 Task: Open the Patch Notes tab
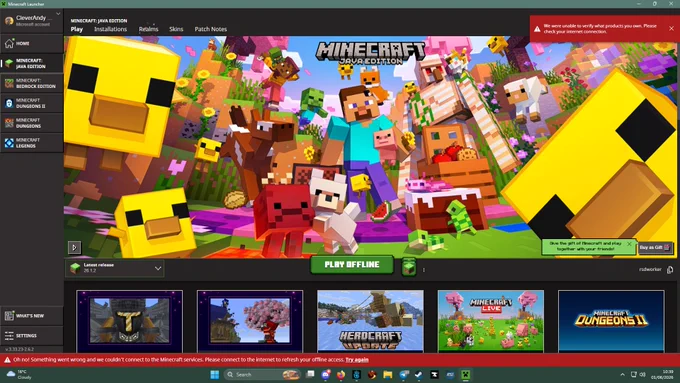pyautogui.click(x=210, y=29)
